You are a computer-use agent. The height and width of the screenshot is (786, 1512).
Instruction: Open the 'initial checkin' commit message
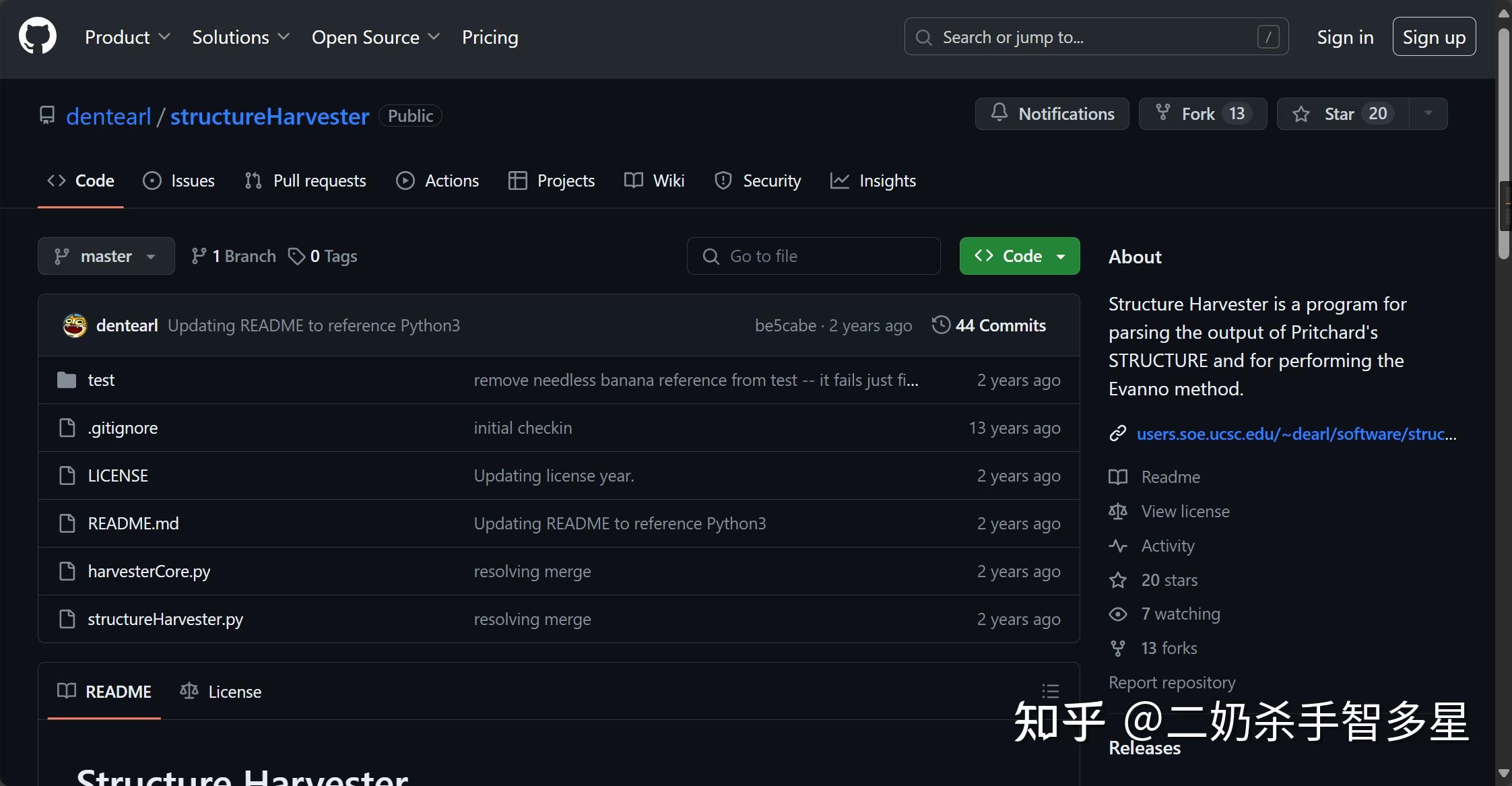[x=523, y=428]
